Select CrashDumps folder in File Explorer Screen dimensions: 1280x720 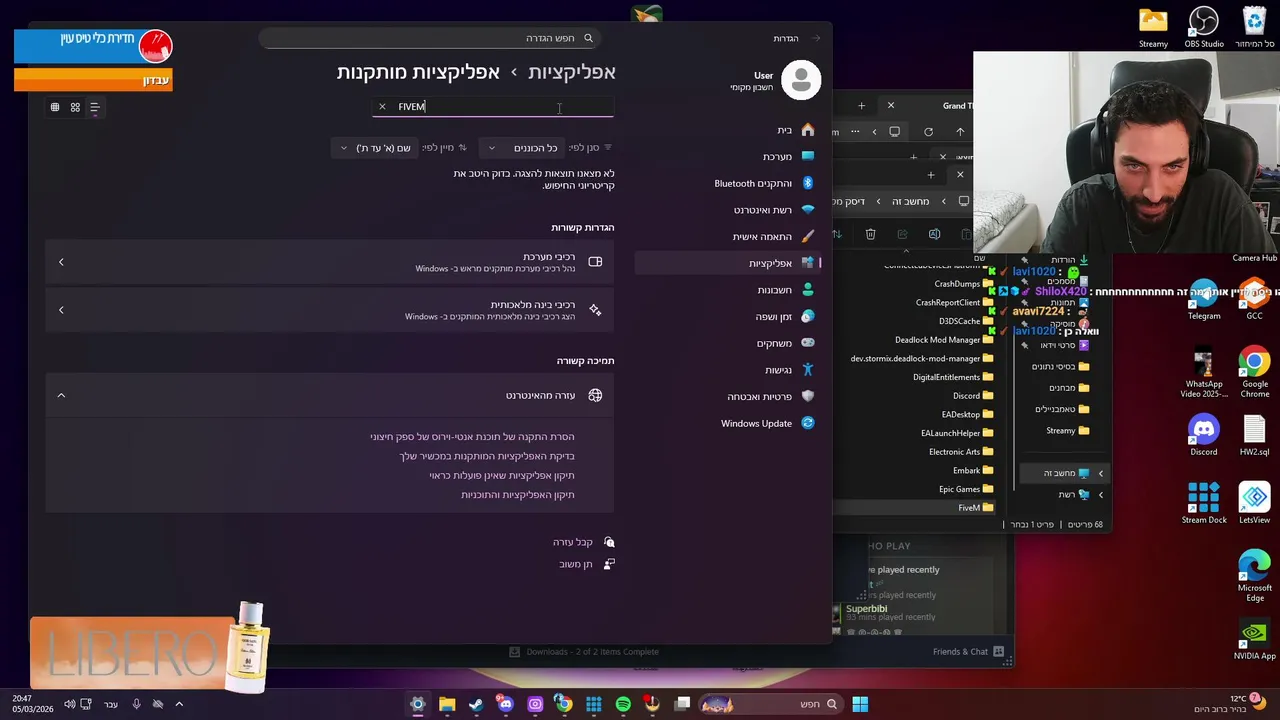point(964,284)
